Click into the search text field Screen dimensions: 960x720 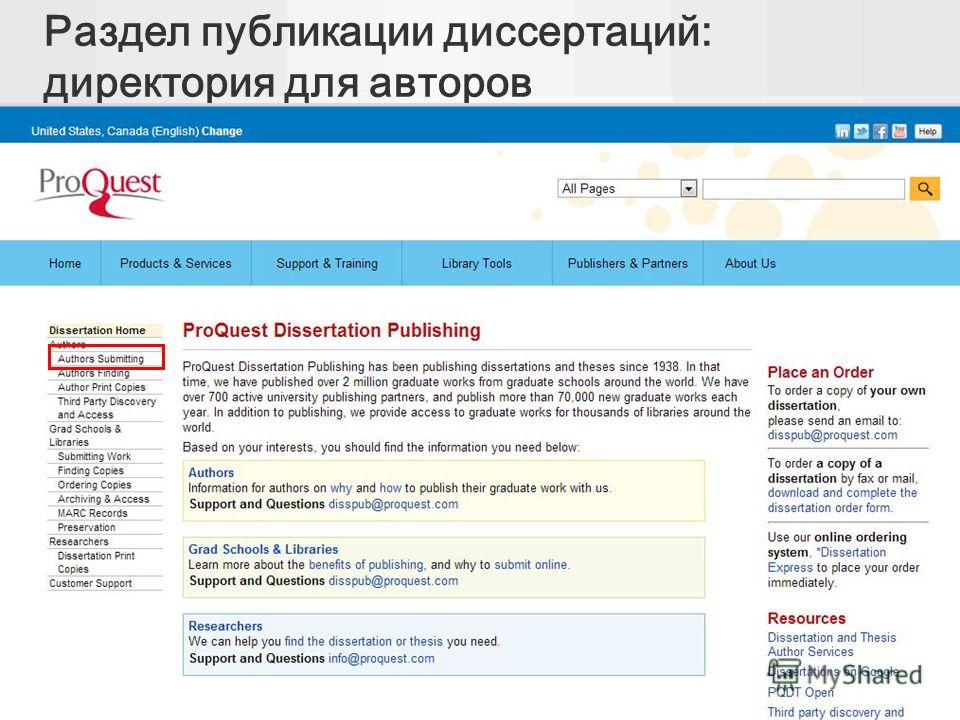803,189
